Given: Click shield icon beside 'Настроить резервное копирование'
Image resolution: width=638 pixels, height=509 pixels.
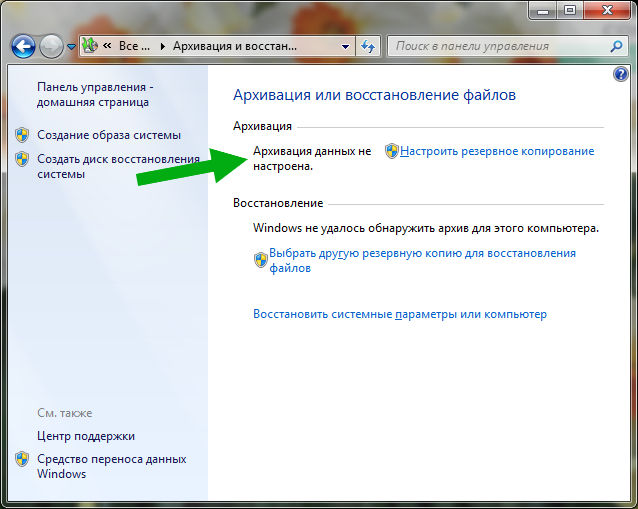Looking at the screenshot, I should [x=392, y=151].
